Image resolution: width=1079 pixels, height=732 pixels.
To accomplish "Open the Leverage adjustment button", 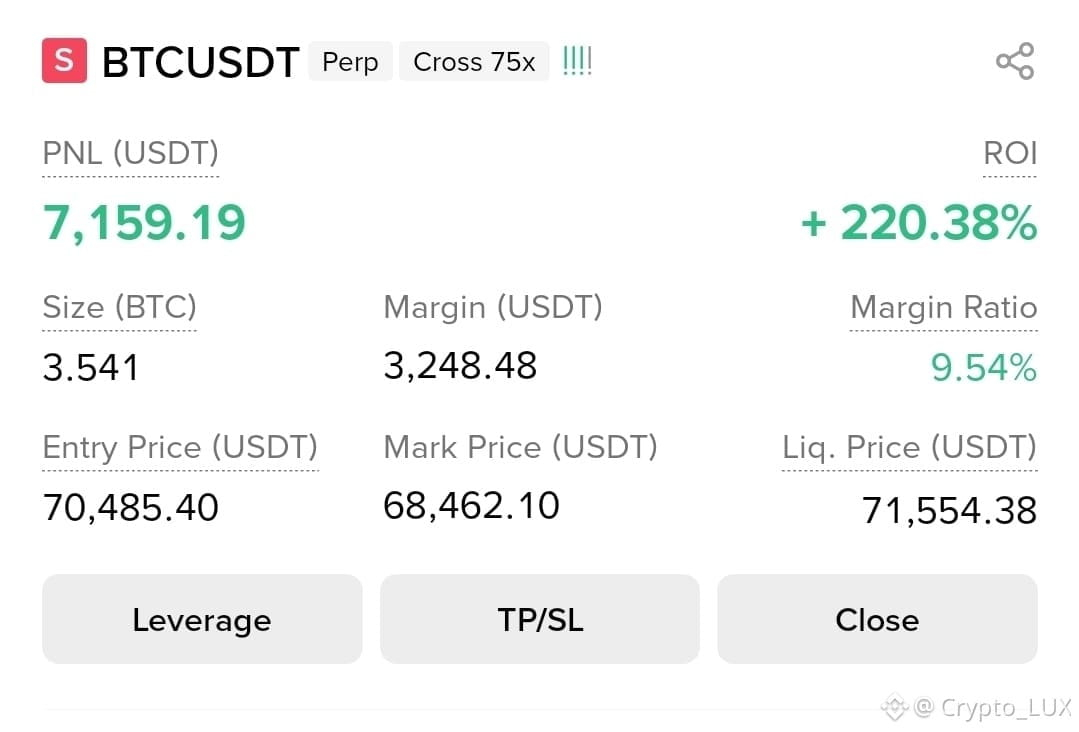I will pyautogui.click(x=202, y=619).
